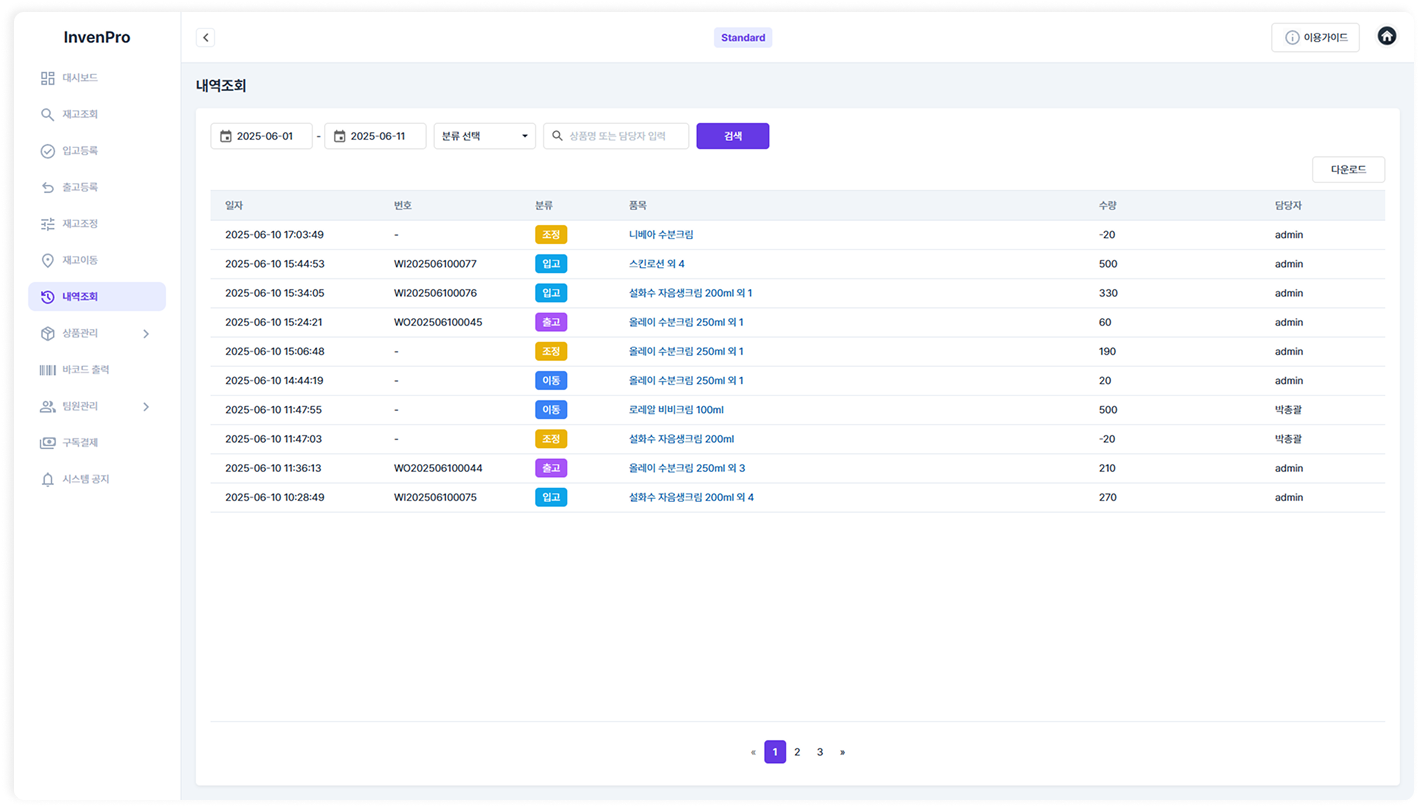Screen dimensions: 1420x808
Task: Click order number WO202506100045
Action: [x=438, y=322]
